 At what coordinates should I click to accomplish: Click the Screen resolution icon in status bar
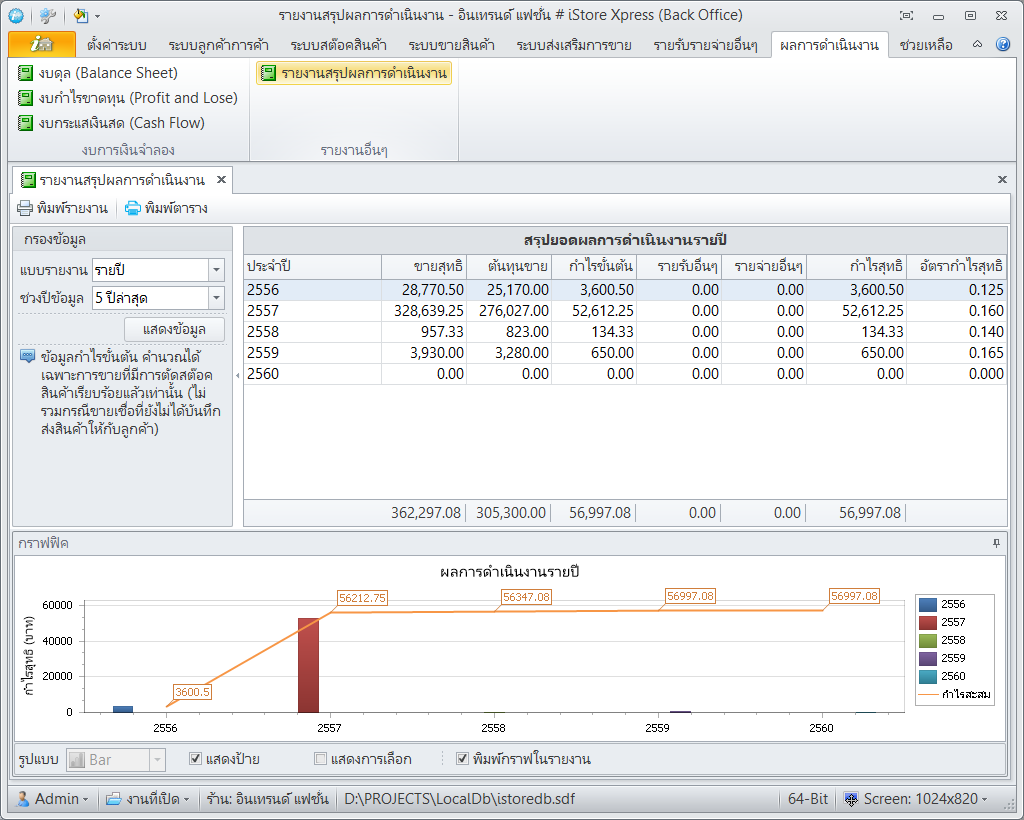click(x=850, y=799)
